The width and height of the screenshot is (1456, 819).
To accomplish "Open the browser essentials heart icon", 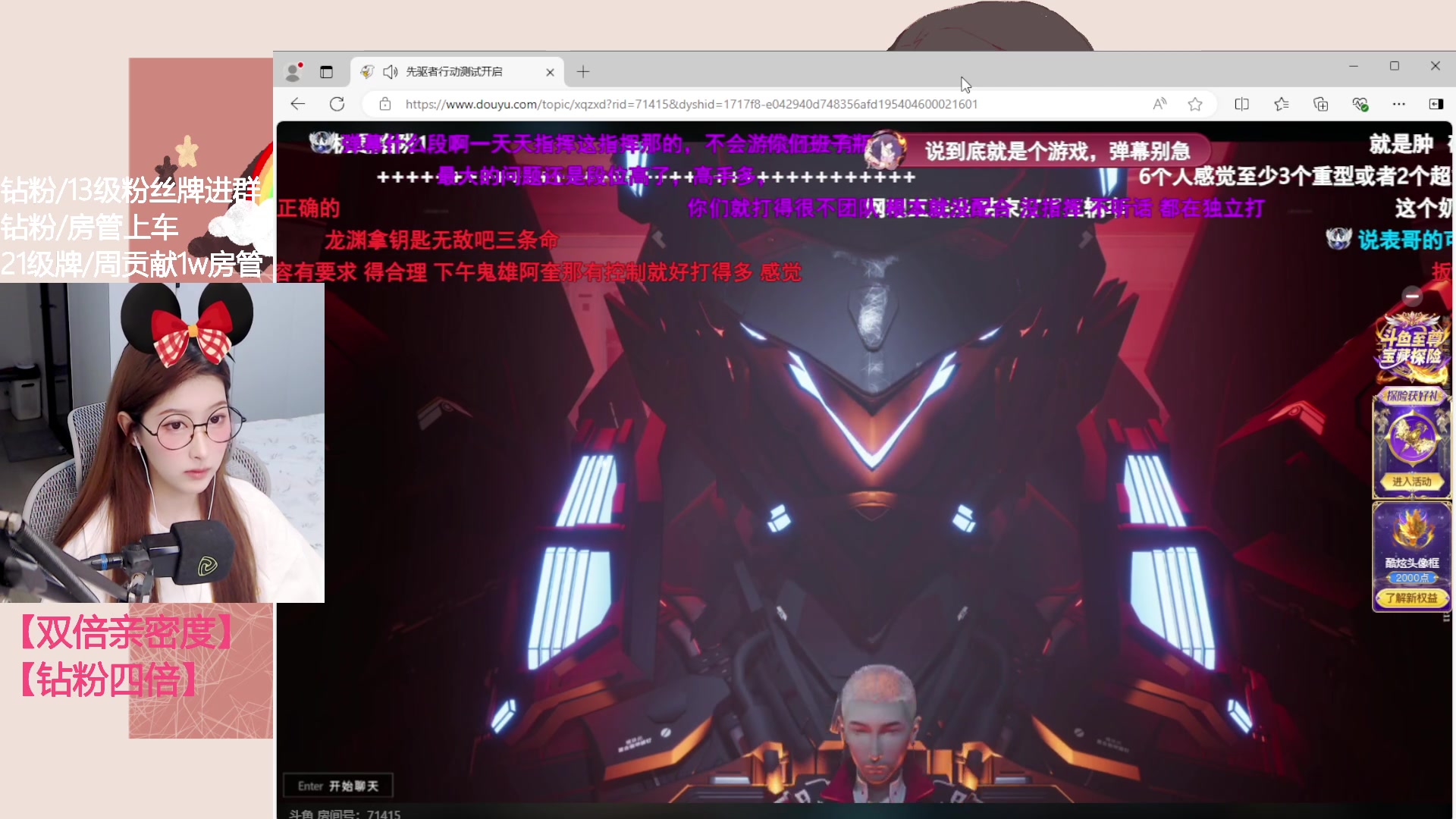I will tap(1360, 104).
